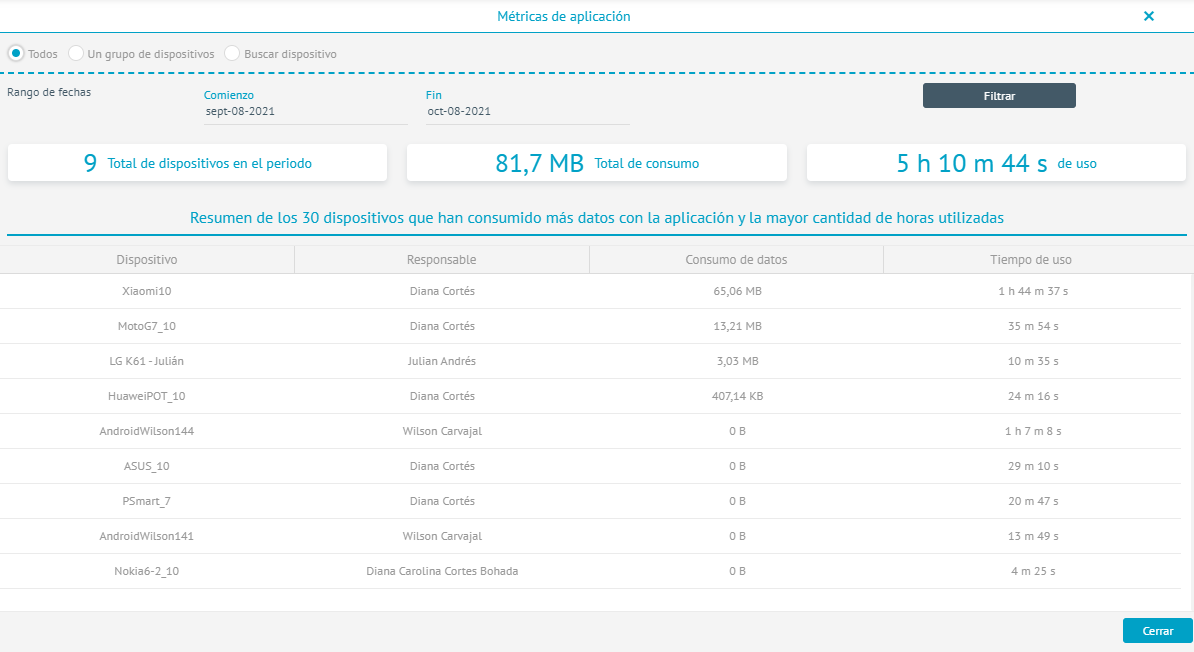Click the 10 m 35 s usage time
Screen dimensions: 1194x652
1033,361
